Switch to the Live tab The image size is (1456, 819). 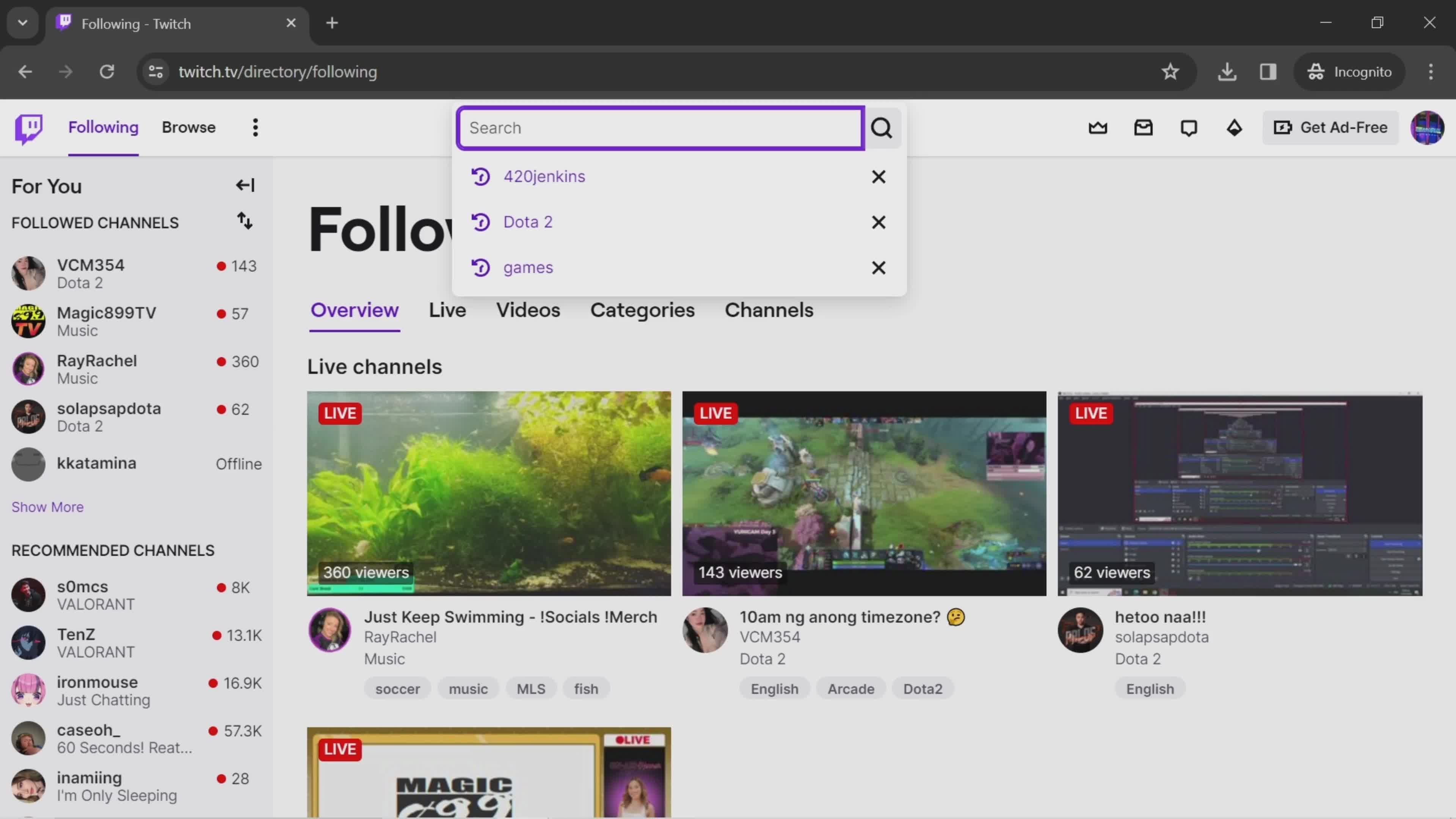point(447,310)
